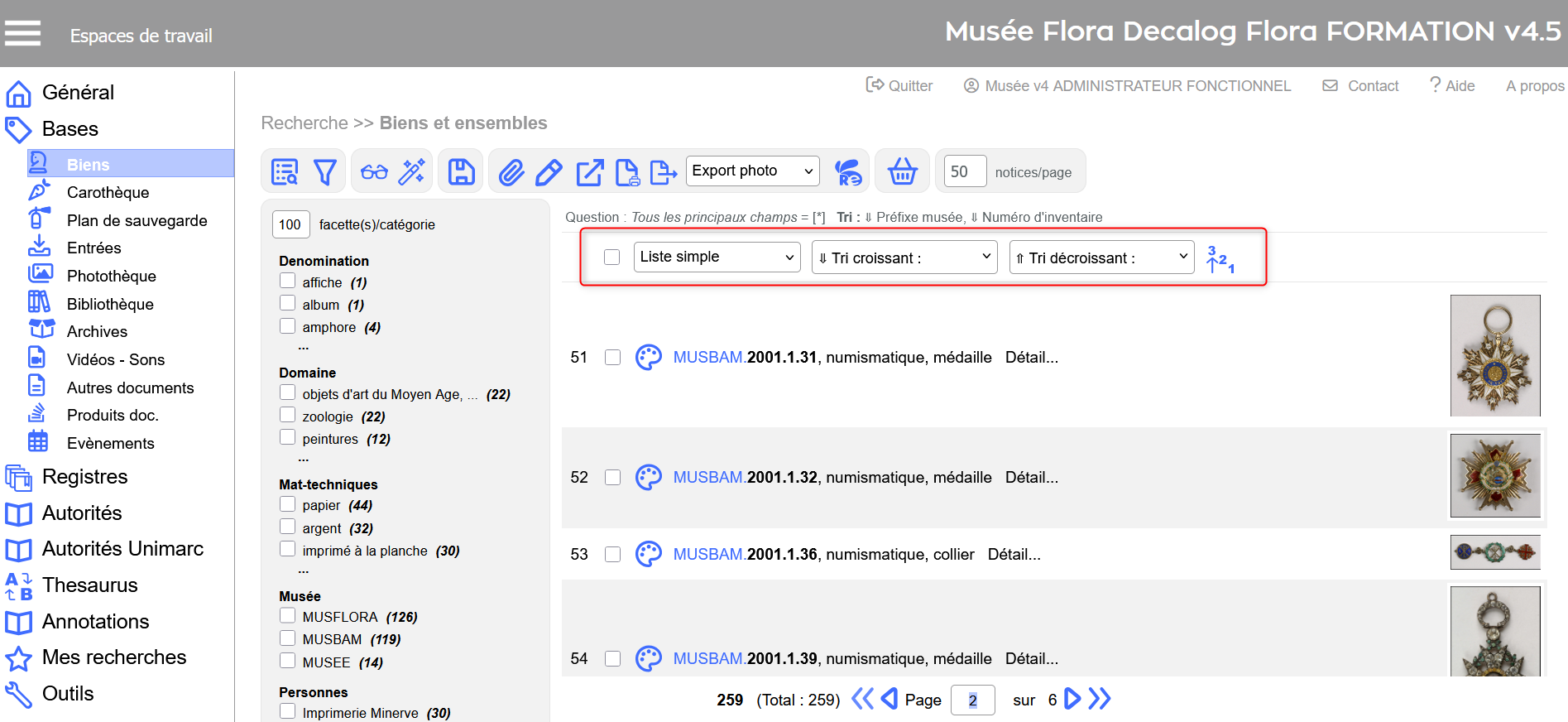Click the palette icon for record 51

coord(648,358)
